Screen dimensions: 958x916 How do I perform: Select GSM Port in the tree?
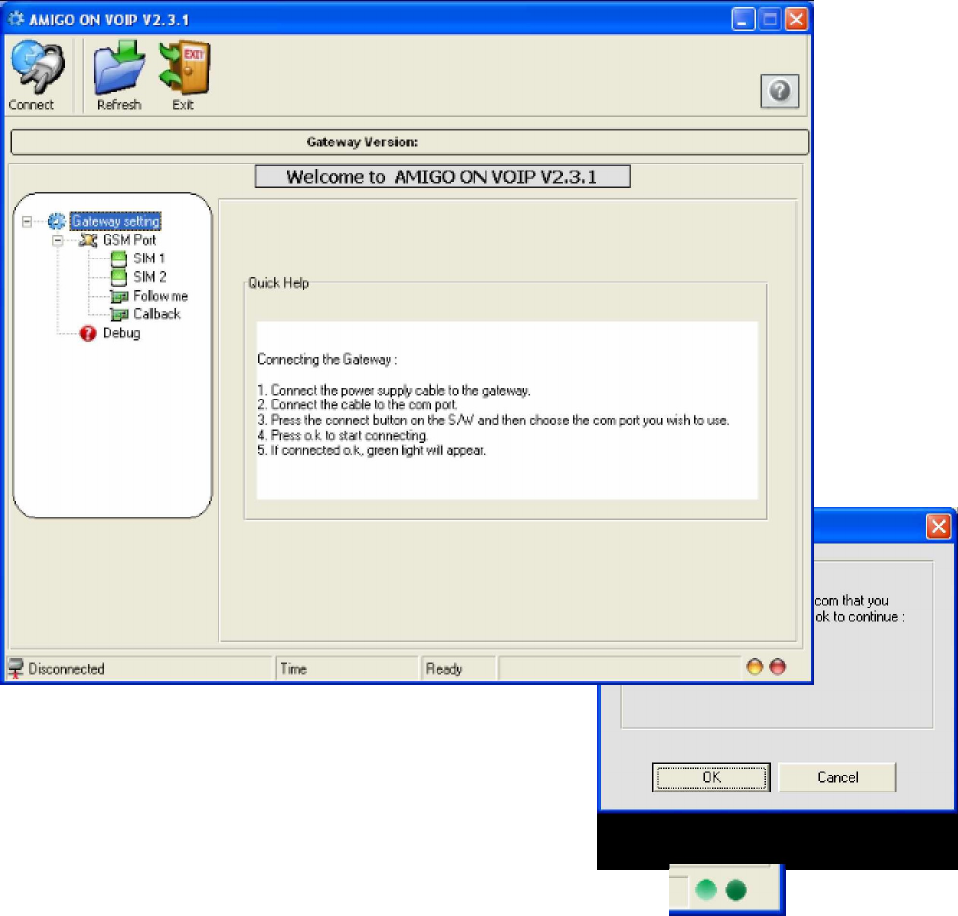tap(129, 240)
